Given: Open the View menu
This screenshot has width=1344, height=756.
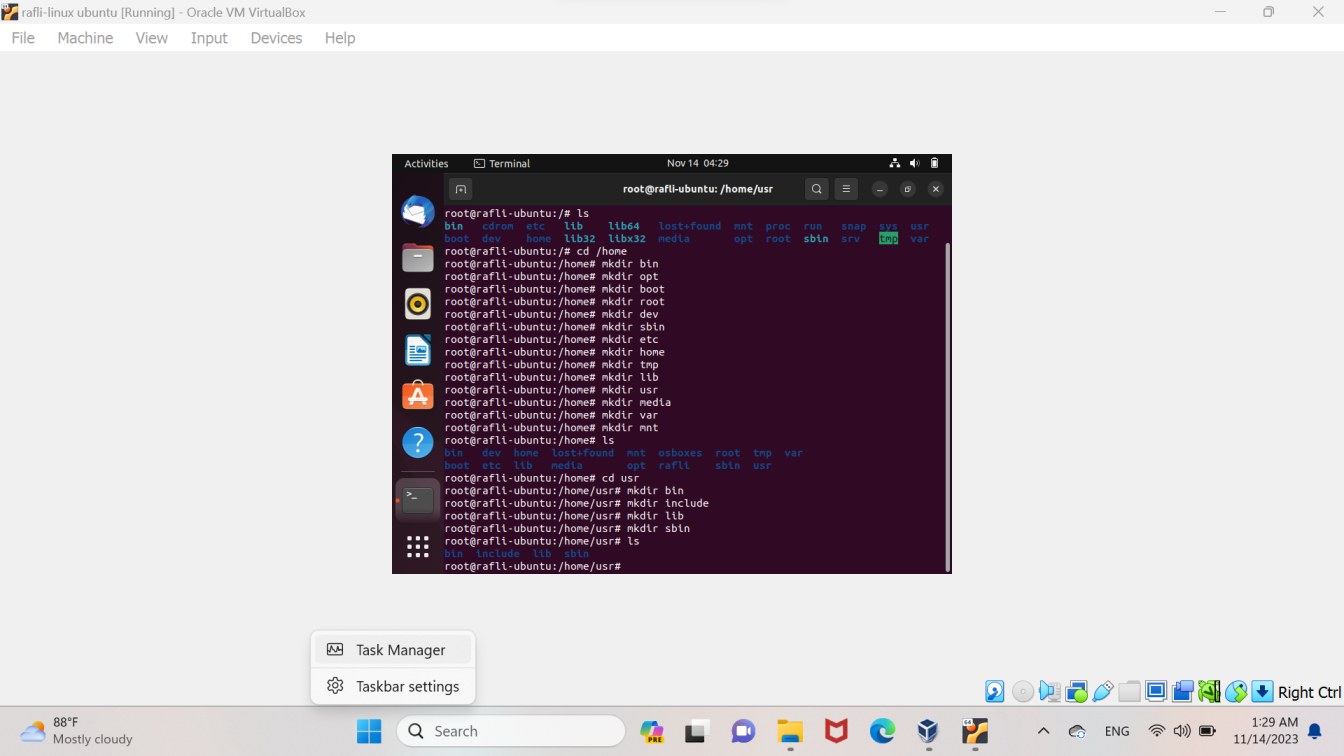Looking at the screenshot, I should [x=152, y=38].
